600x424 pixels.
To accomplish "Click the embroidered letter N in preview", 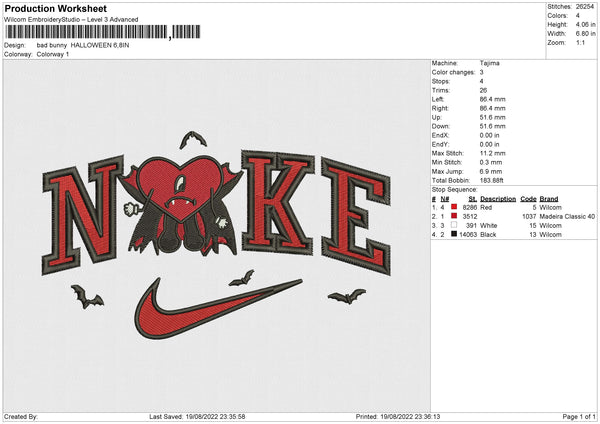I will click(x=83, y=215).
